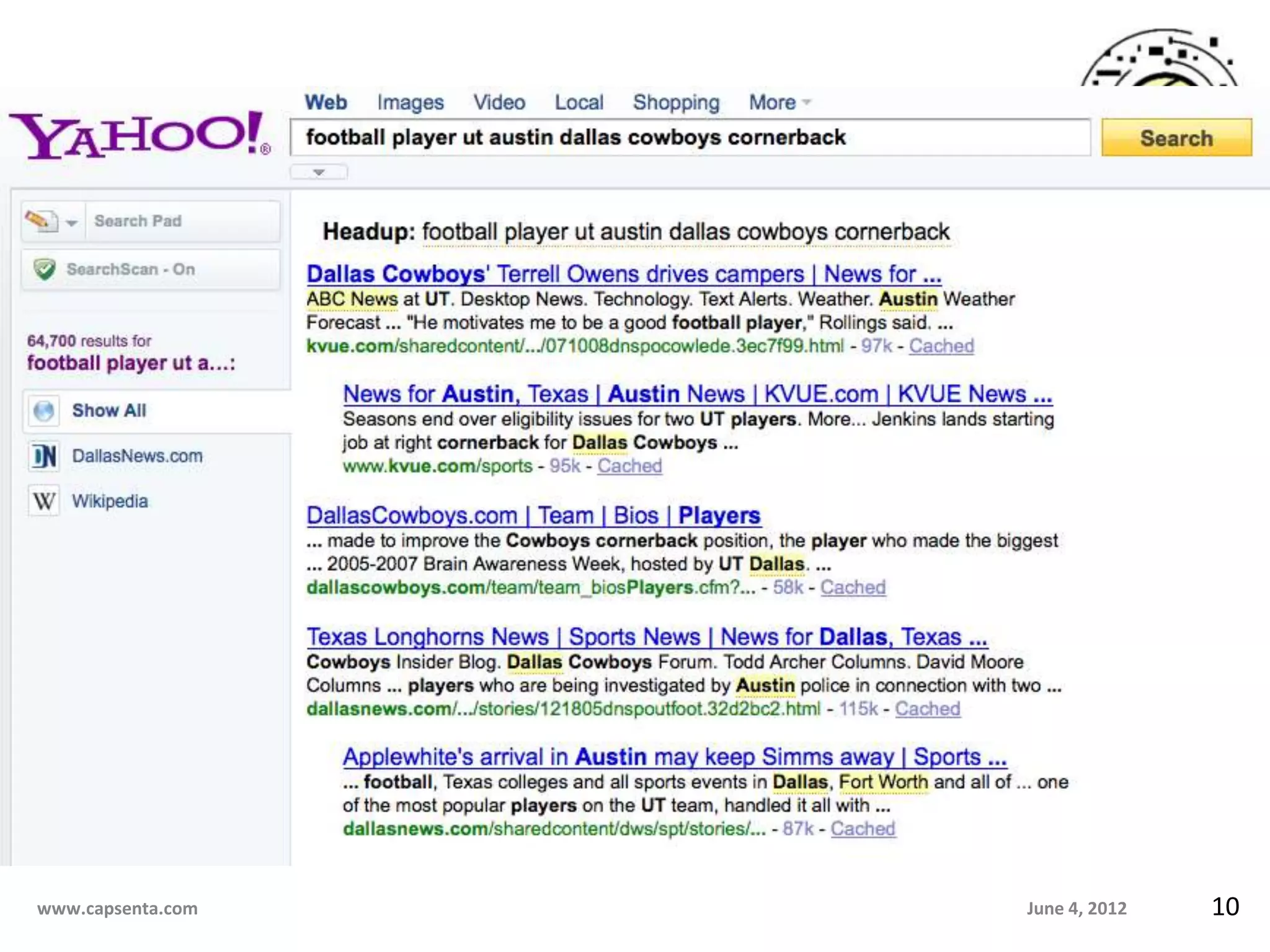Switch to the Images tab
Viewport: 1270px width, 952px height.
click(x=410, y=102)
